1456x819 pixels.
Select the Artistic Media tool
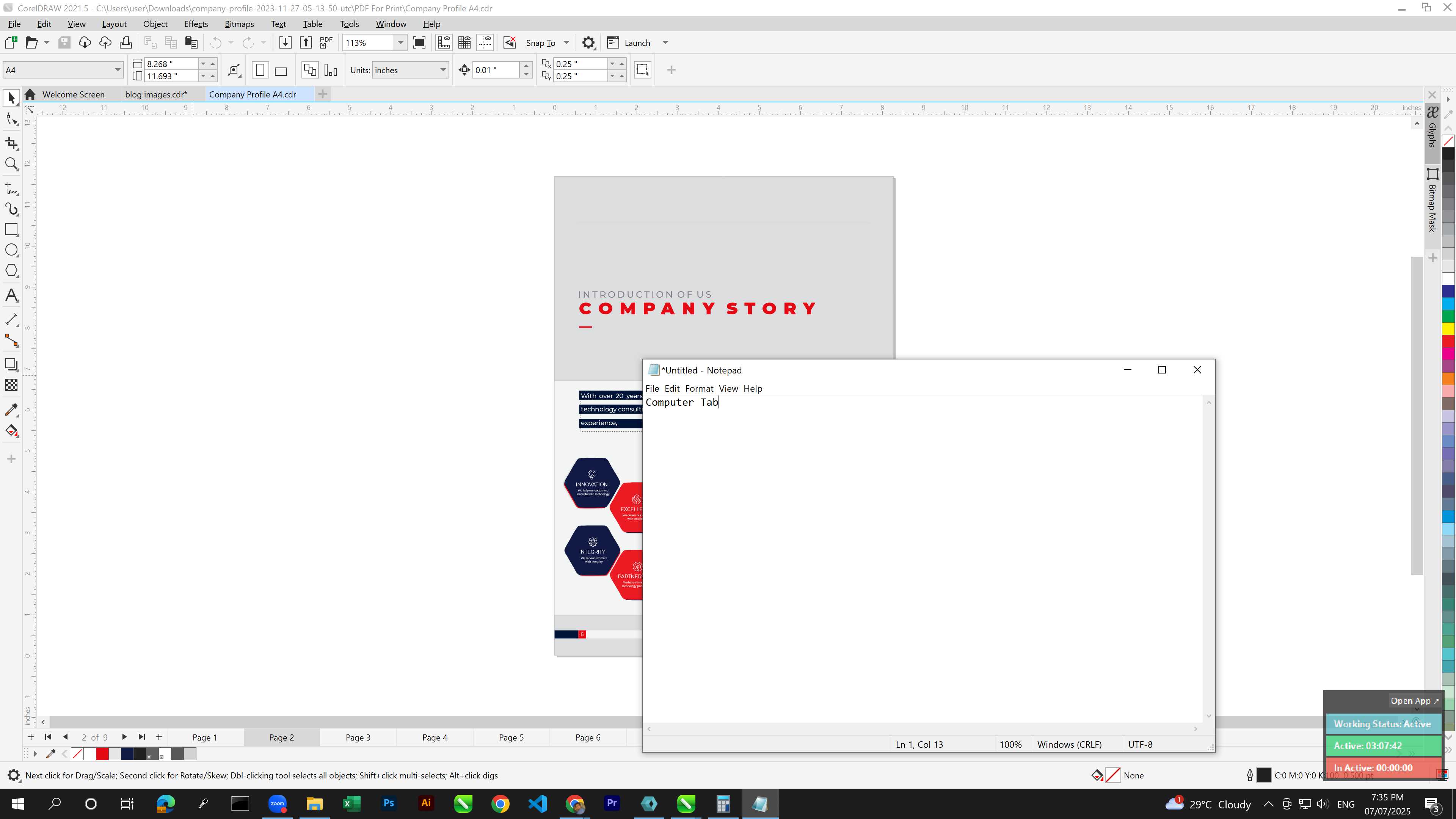[x=11, y=209]
